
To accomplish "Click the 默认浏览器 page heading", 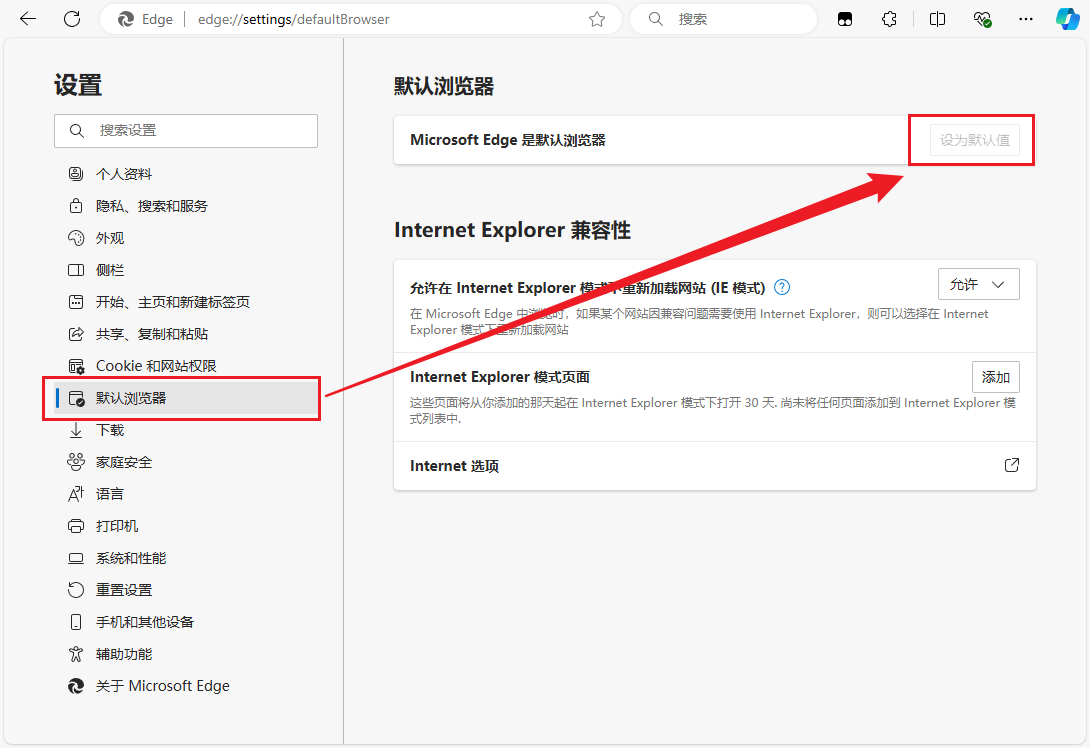I will [x=444, y=86].
